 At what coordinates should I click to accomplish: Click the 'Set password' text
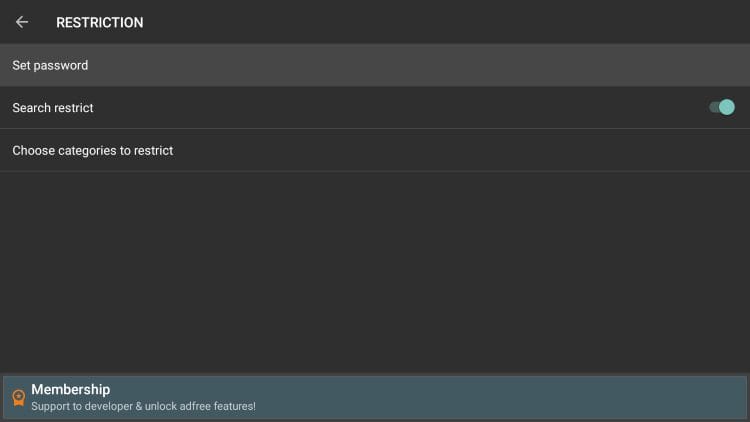tap(50, 65)
